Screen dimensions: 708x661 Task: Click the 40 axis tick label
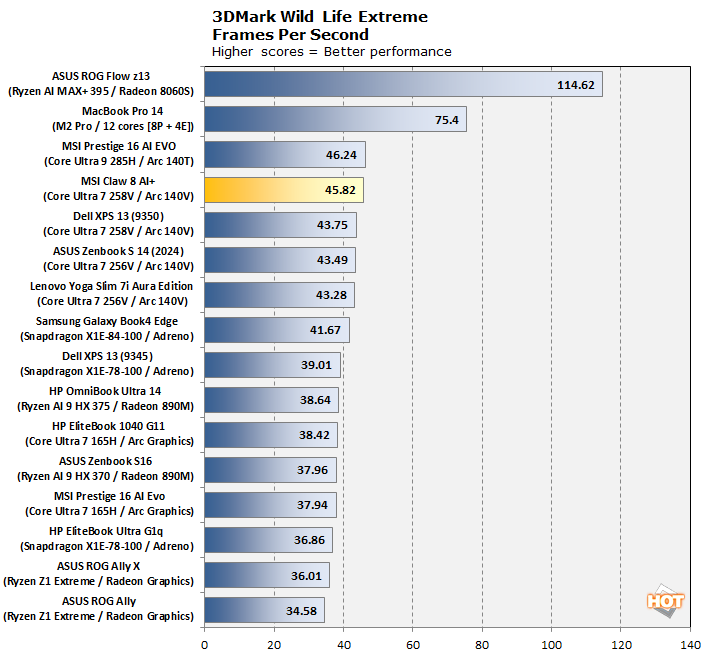click(344, 645)
